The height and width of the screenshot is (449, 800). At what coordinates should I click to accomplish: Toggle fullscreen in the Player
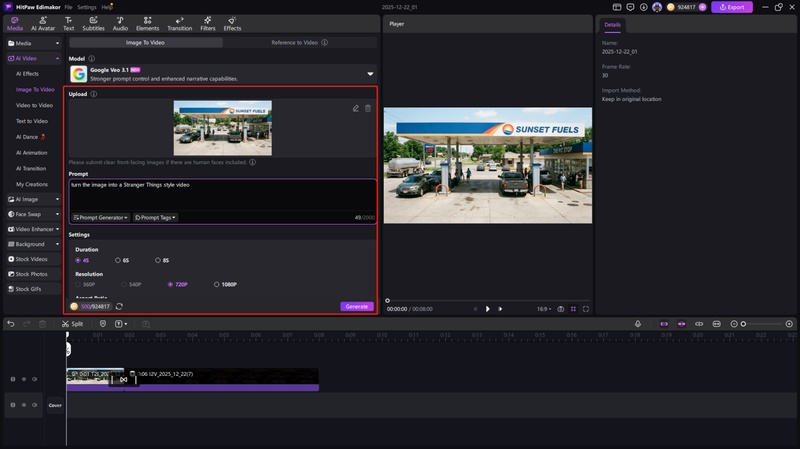586,309
